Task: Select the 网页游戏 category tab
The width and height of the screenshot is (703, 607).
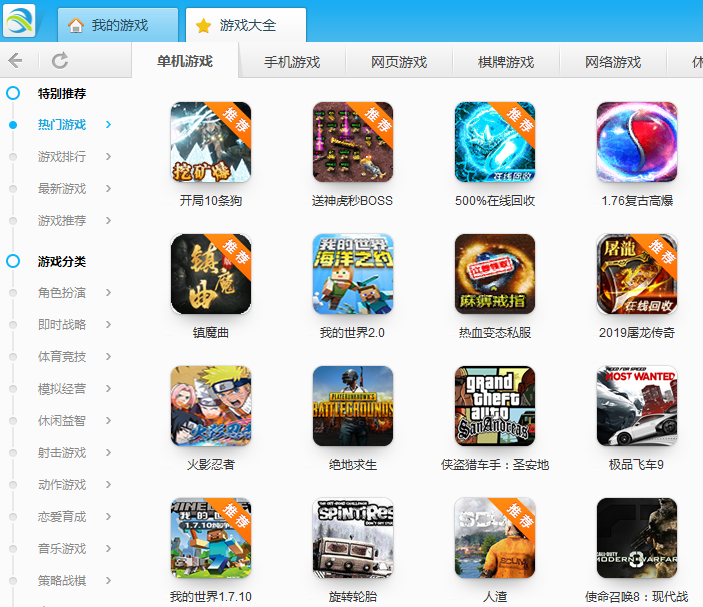Action: [x=399, y=62]
